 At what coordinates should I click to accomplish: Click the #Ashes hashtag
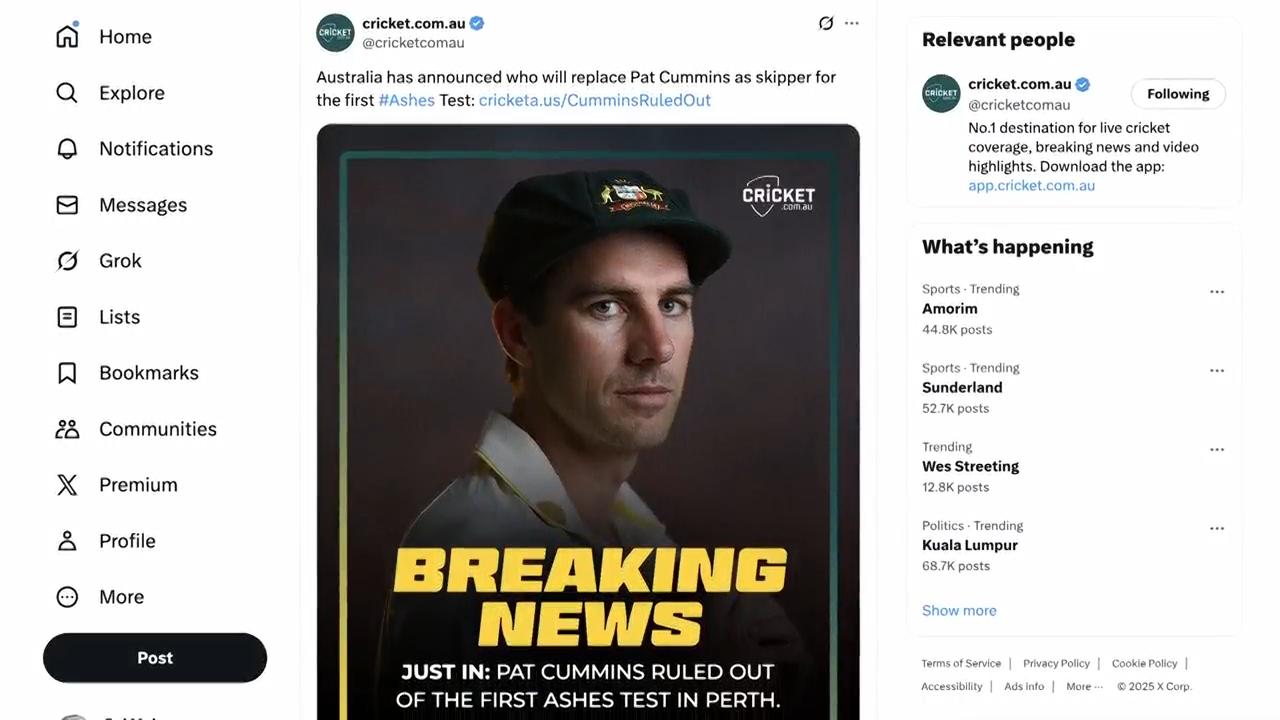tap(406, 100)
